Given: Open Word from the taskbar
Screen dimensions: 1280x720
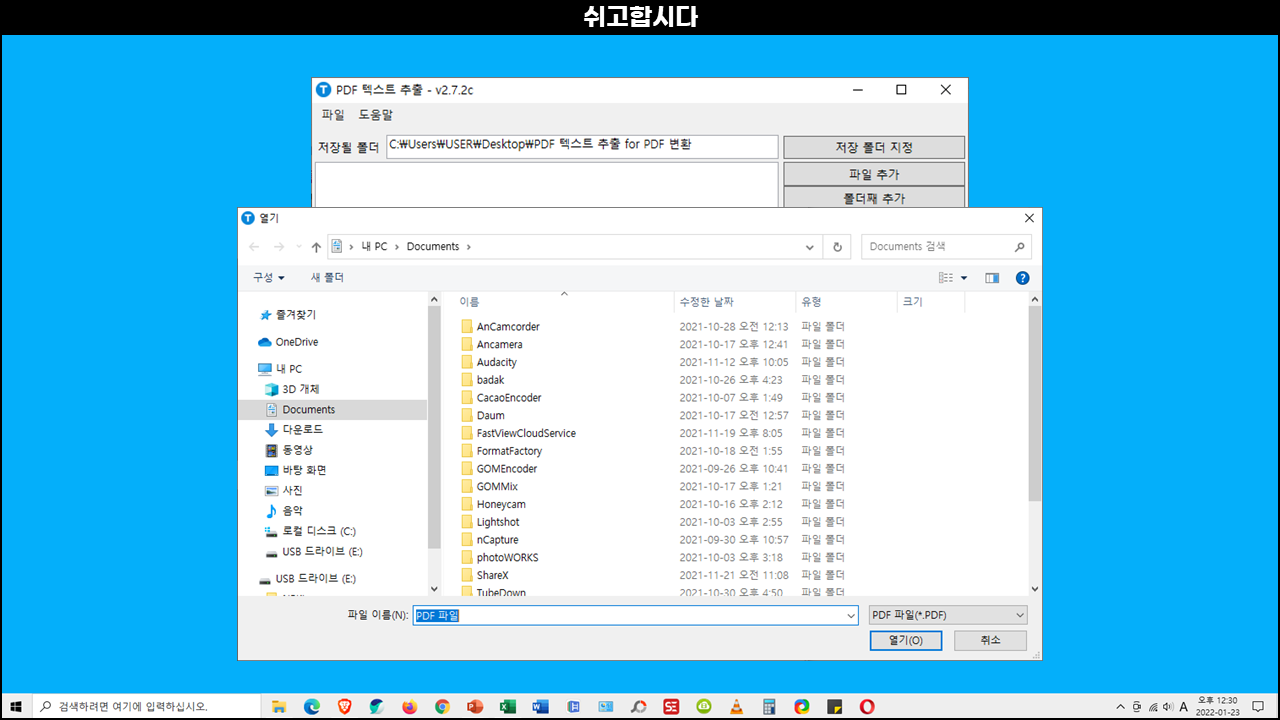Looking at the screenshot, I should (540, 706).
